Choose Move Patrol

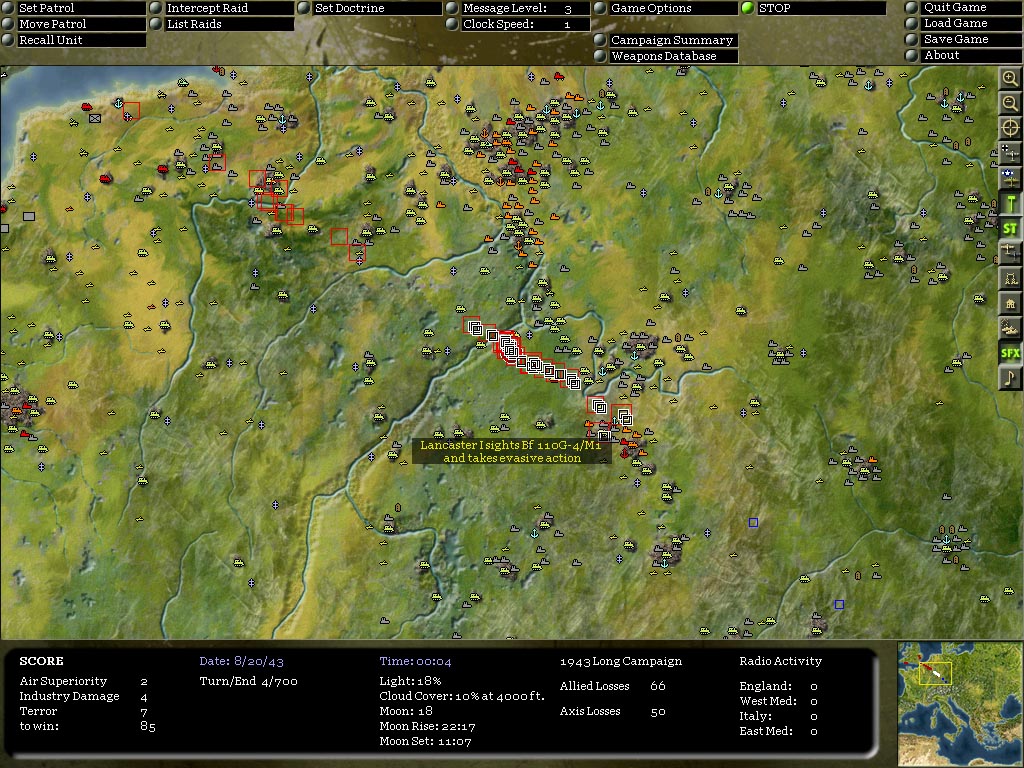tap(74, 24)
